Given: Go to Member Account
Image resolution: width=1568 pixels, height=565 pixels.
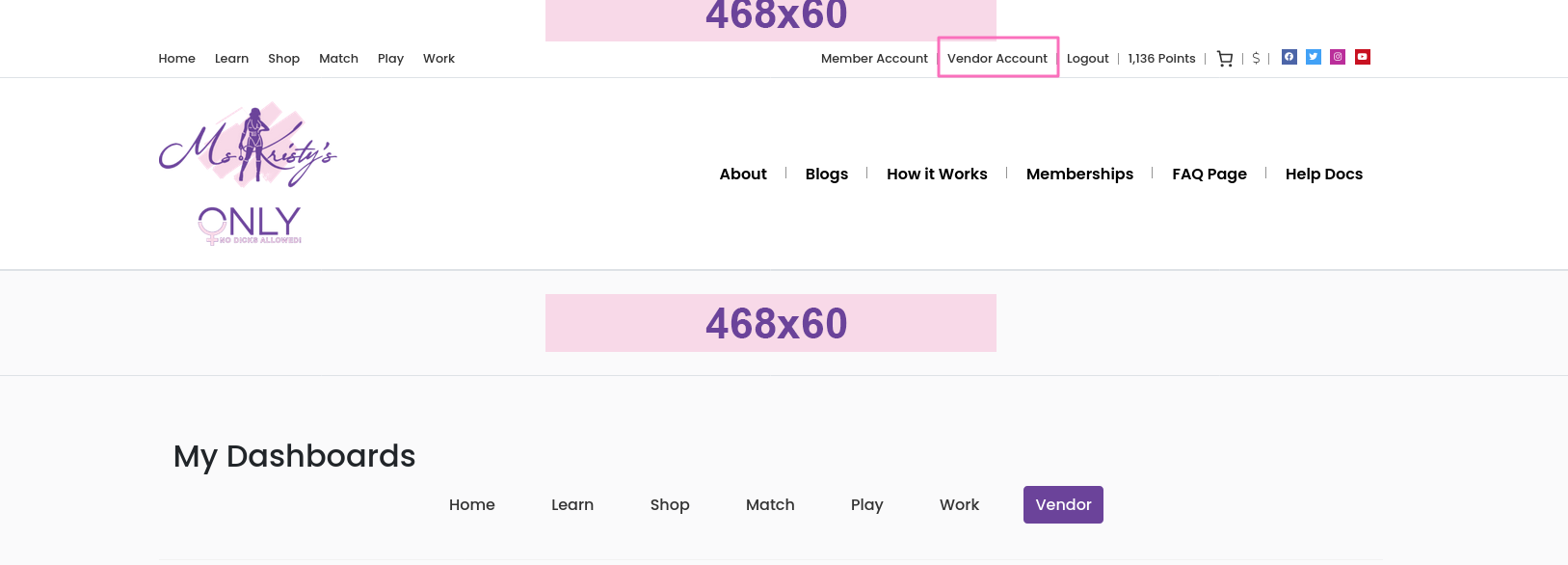Looking at the screenshot, I should (874, 59).
